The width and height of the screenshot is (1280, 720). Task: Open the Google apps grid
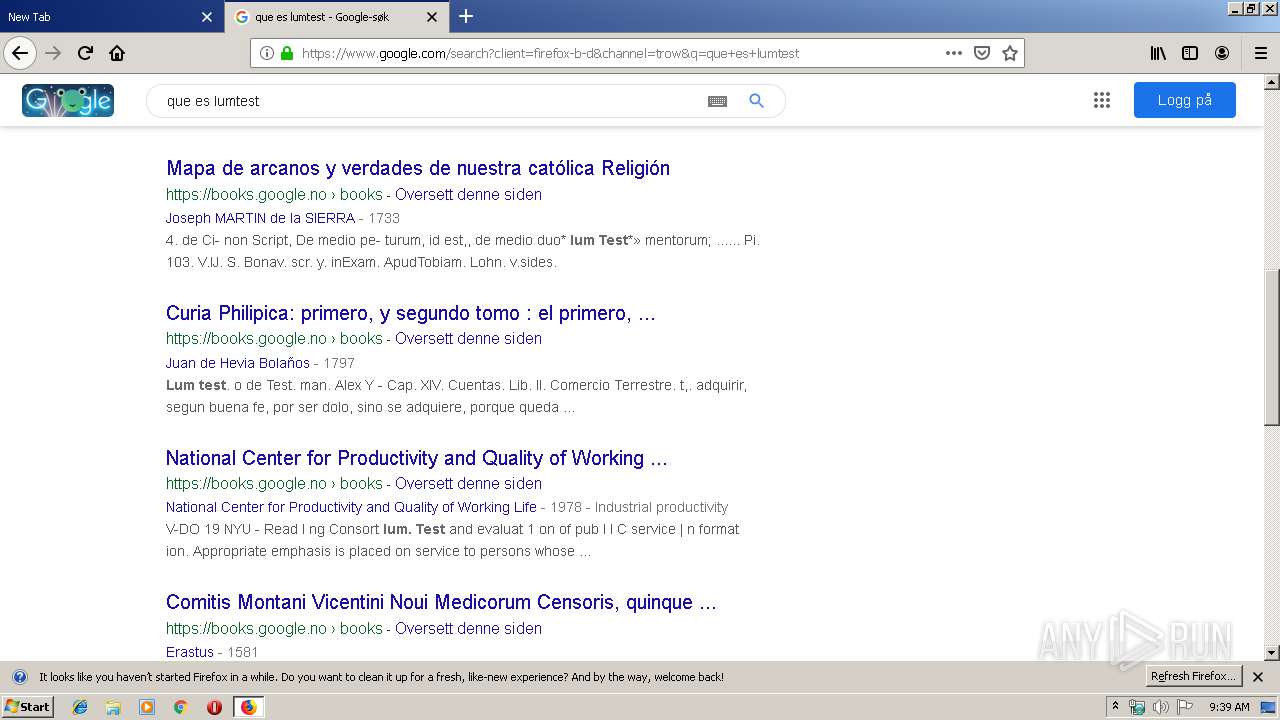[x=1102, y=100]
